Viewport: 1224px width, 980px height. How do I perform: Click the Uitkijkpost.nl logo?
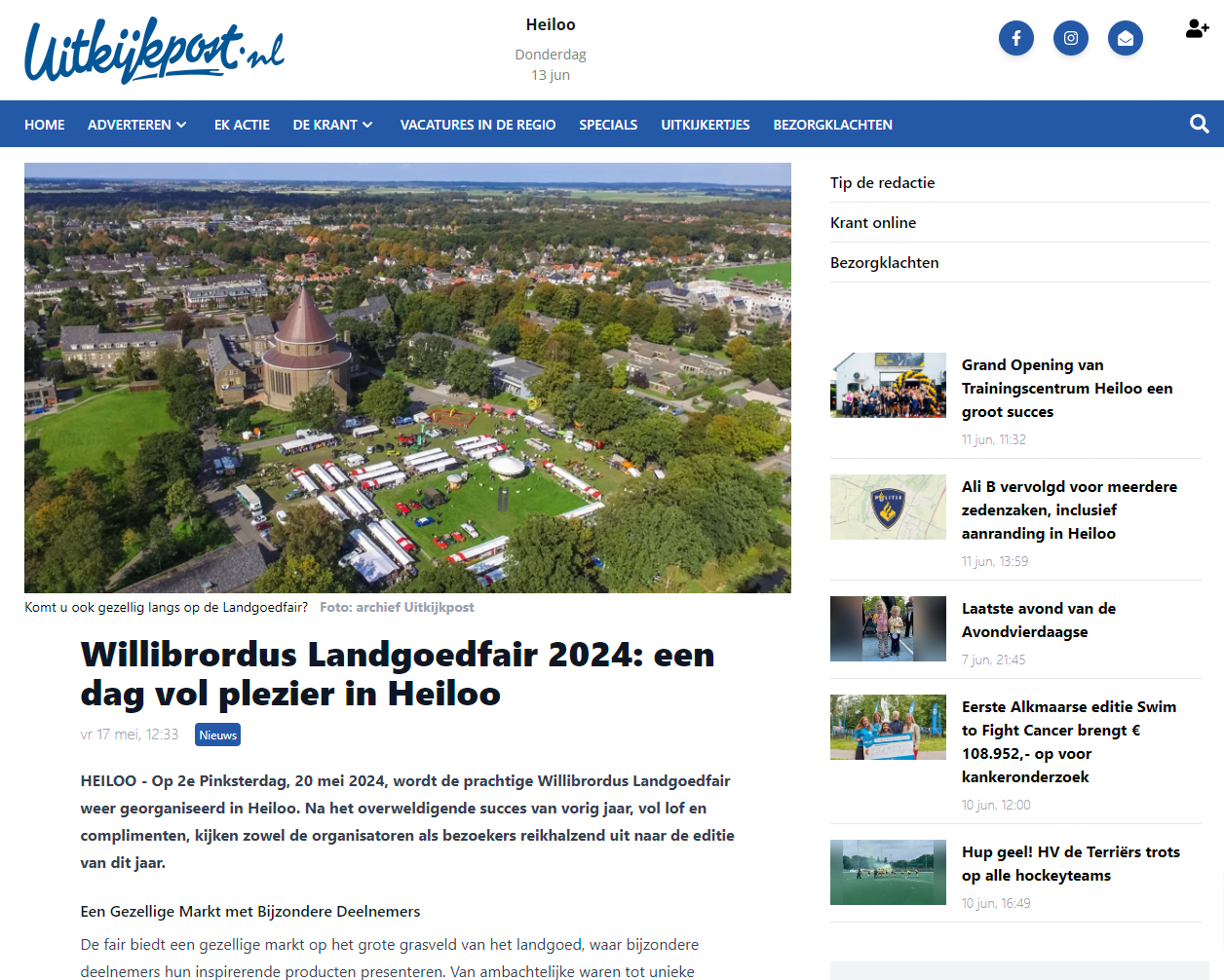(154, 51)
